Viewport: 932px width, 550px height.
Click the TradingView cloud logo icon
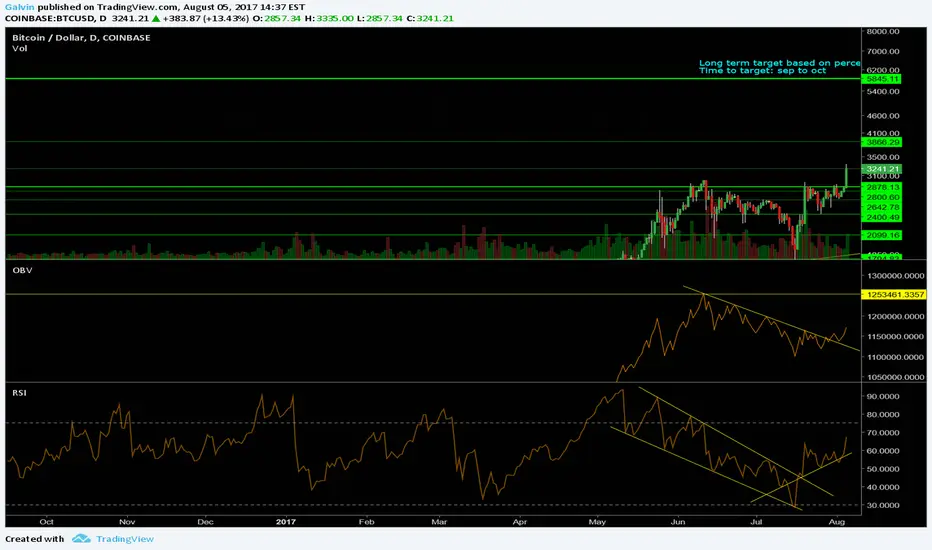[x=81, y=539]
